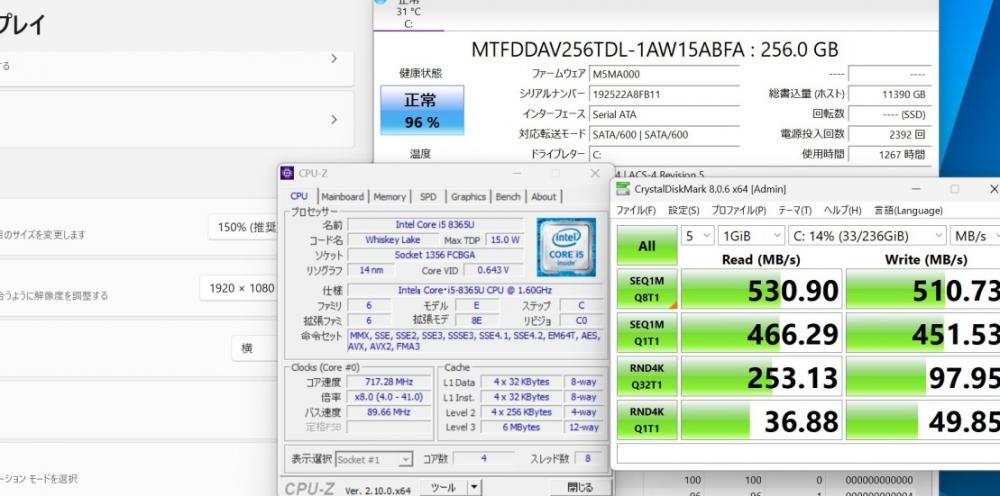This screenshot has height=496, width=1000.
Task: Open テーマ(T) menu
Action: 795,210
